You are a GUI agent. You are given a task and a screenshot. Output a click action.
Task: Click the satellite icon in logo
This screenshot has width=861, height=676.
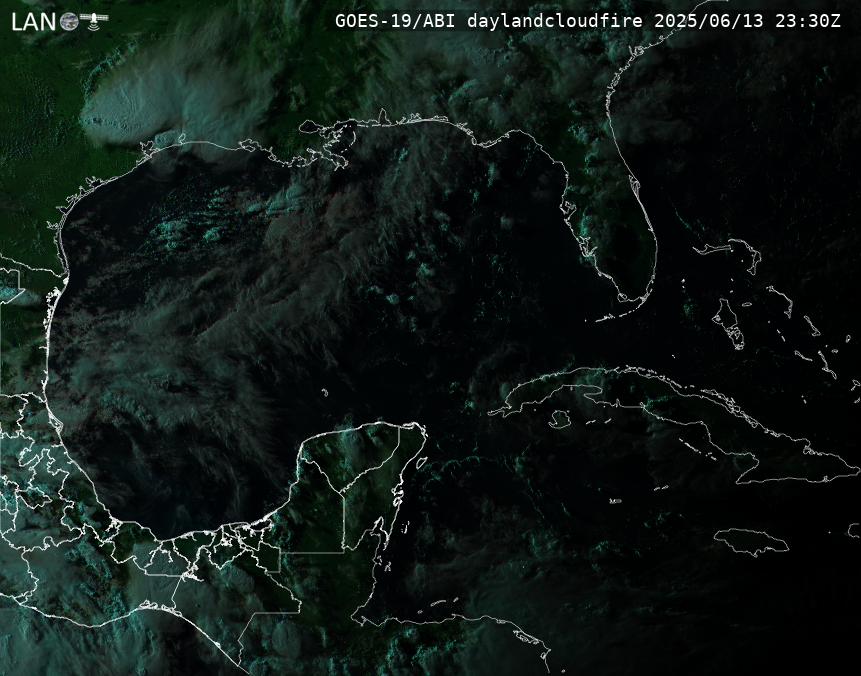(x=94, y=20)
